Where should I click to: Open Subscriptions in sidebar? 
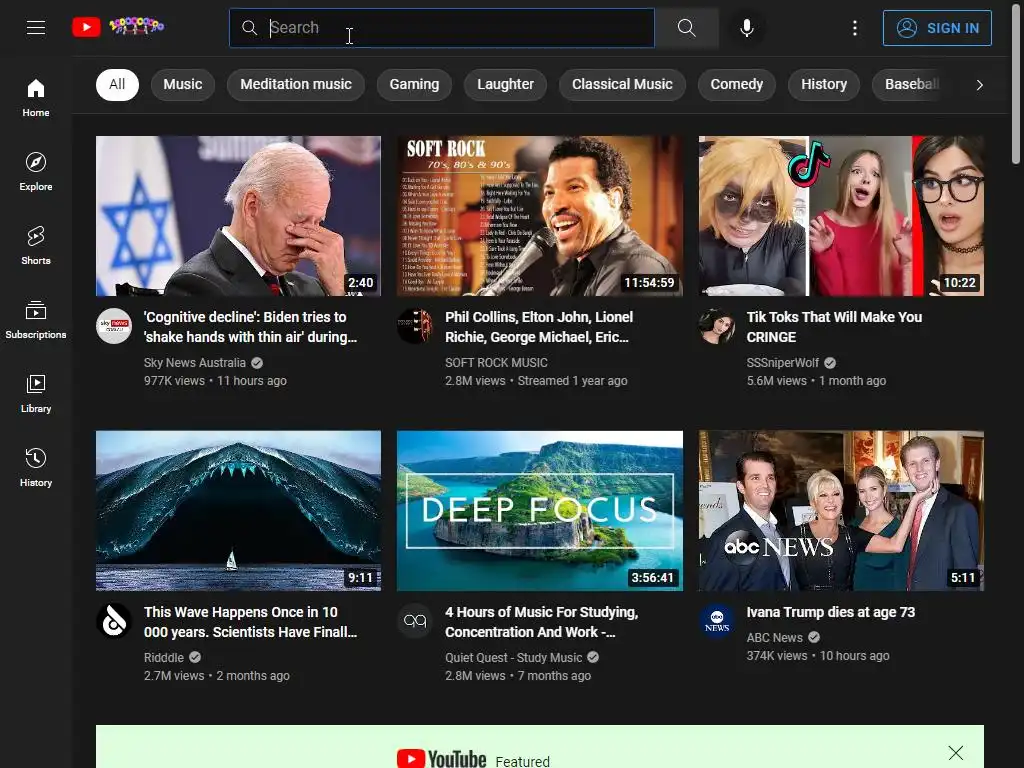(x=36, y=319)
